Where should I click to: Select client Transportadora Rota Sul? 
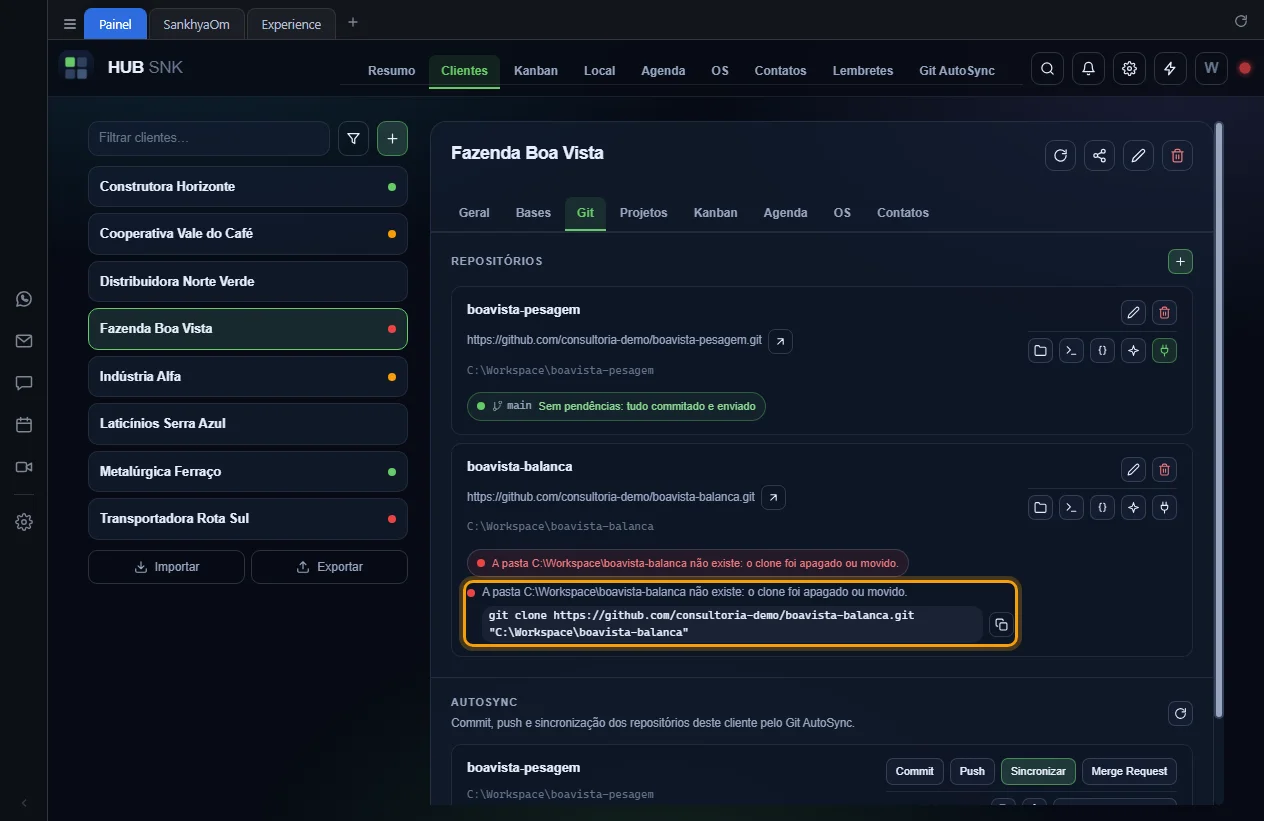tap(248, 519)
